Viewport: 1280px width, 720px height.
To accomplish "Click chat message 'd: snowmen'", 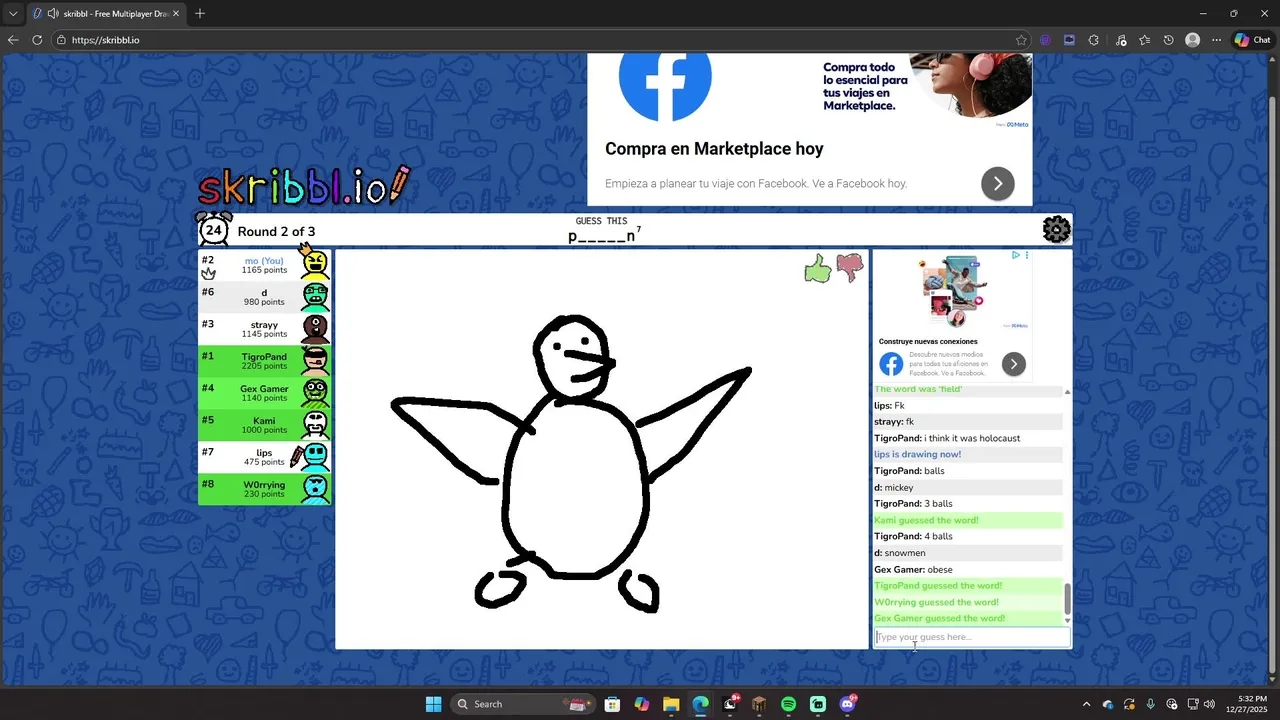I will pyautogui.click(x=900, y=553).
